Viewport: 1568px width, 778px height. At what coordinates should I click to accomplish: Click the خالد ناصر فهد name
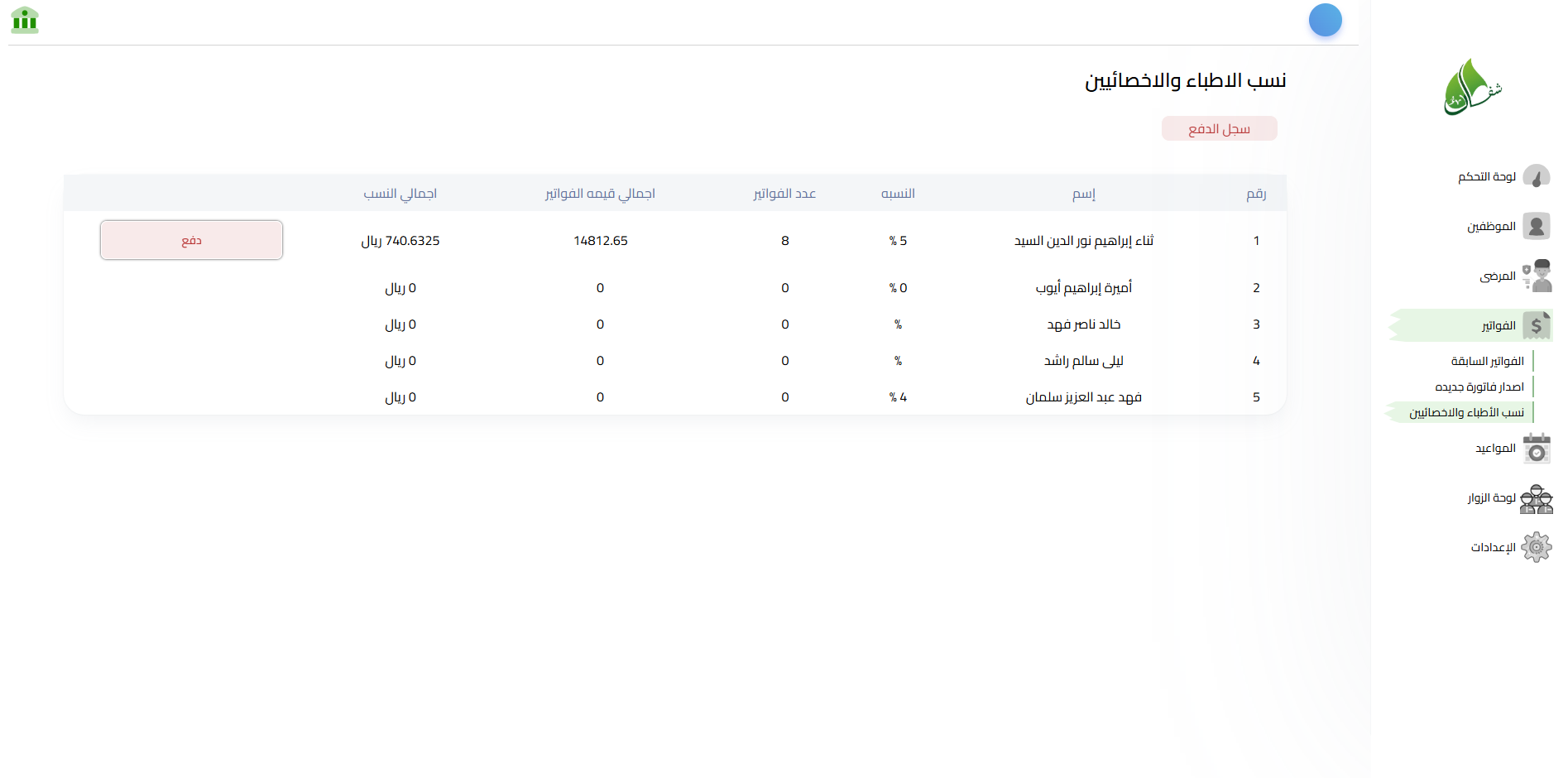[x=1086, y=324]
